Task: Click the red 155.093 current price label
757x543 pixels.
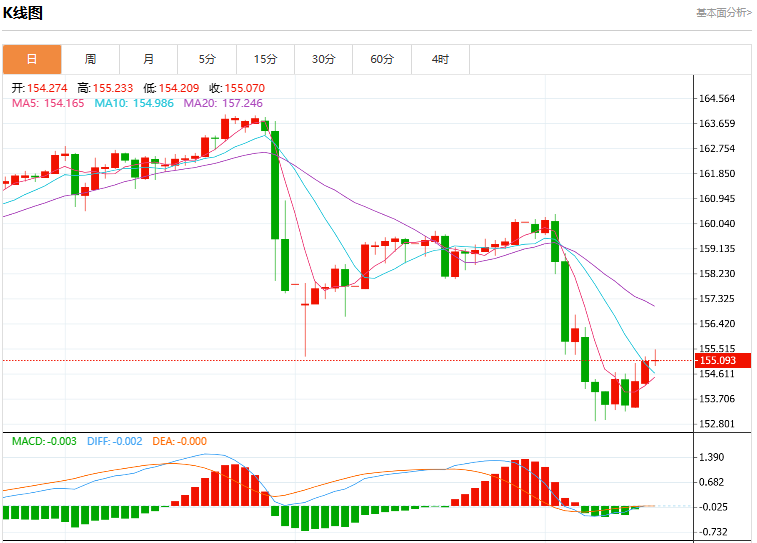Action: click(723, 361)
